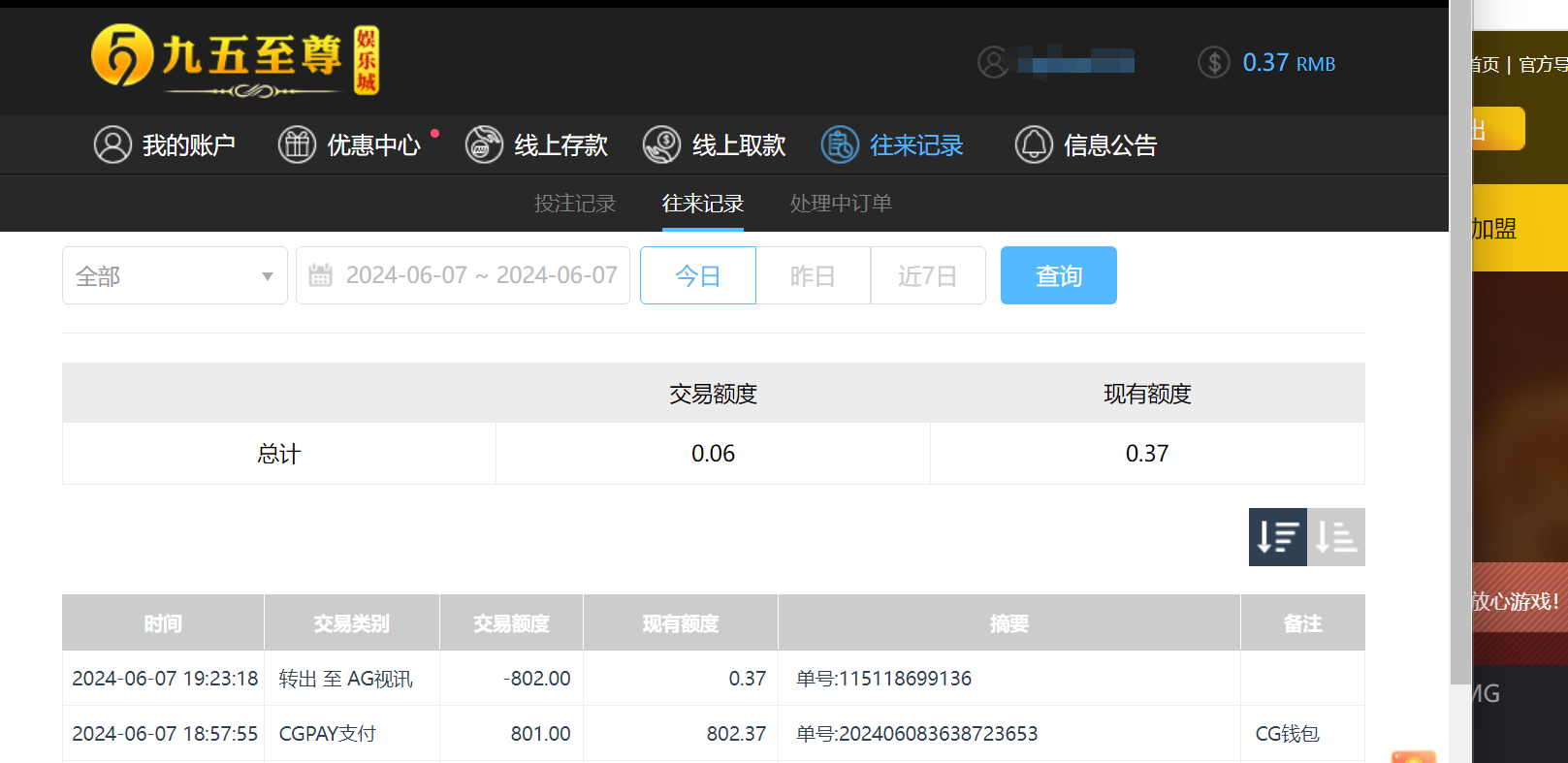This screenshot has height=763, width=1568.
Task: Switch to the 处理中订单 tab
Action: pos(841,204)
